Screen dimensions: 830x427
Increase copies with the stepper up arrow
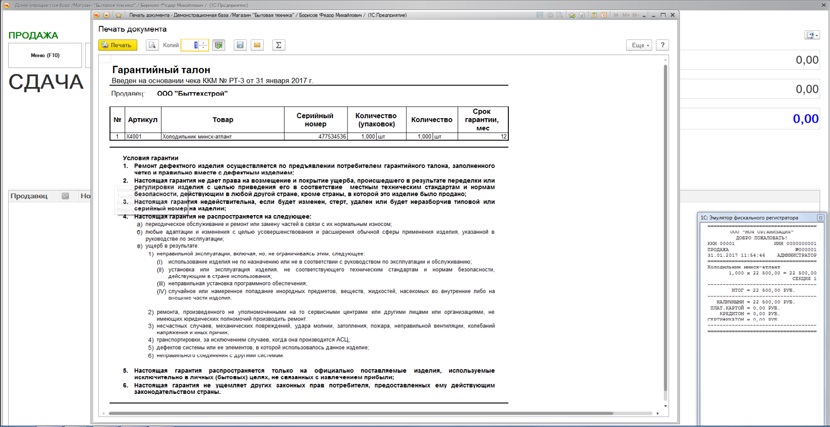click(x=204, y=42)
